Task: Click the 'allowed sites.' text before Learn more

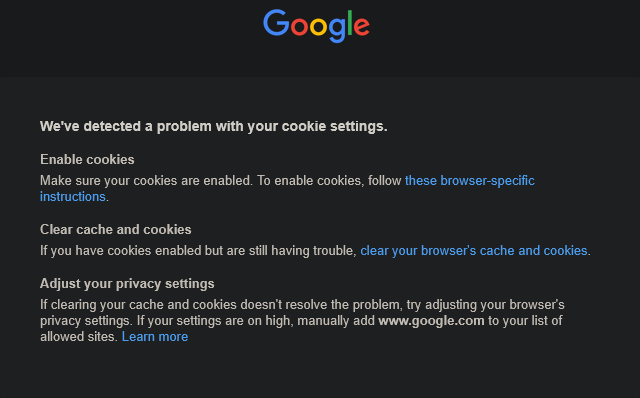Action: click(79, 336)
